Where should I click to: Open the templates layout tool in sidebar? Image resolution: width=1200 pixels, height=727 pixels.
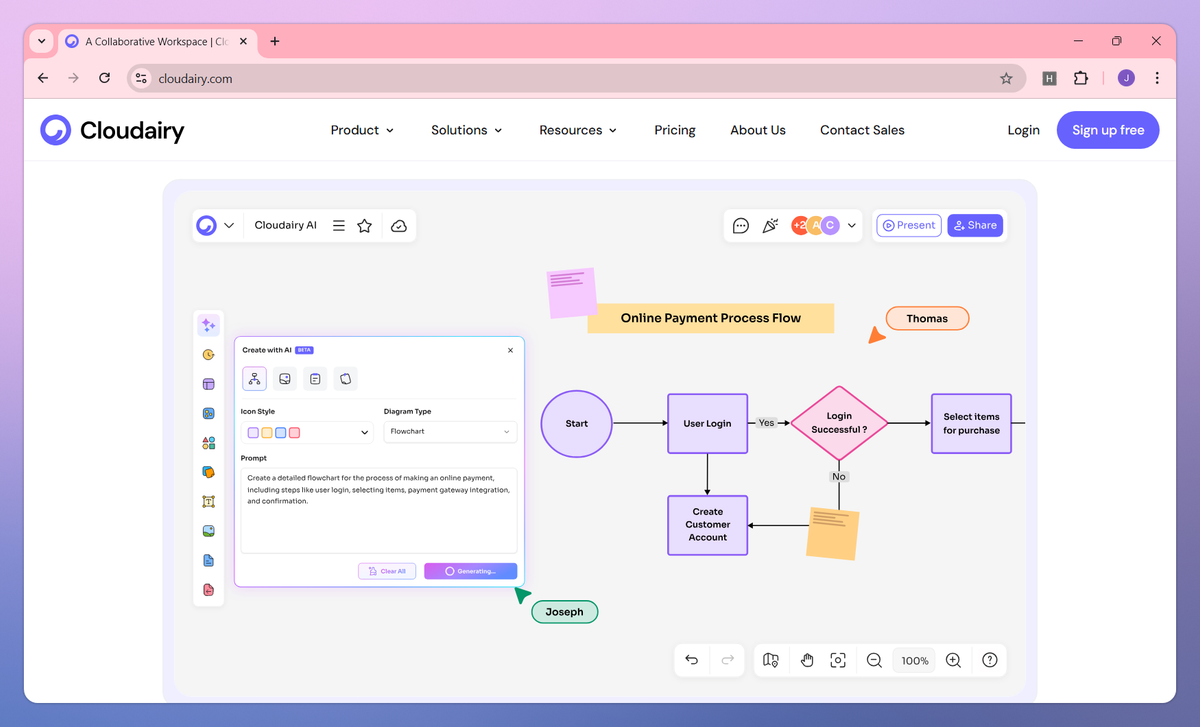(208, 384)
